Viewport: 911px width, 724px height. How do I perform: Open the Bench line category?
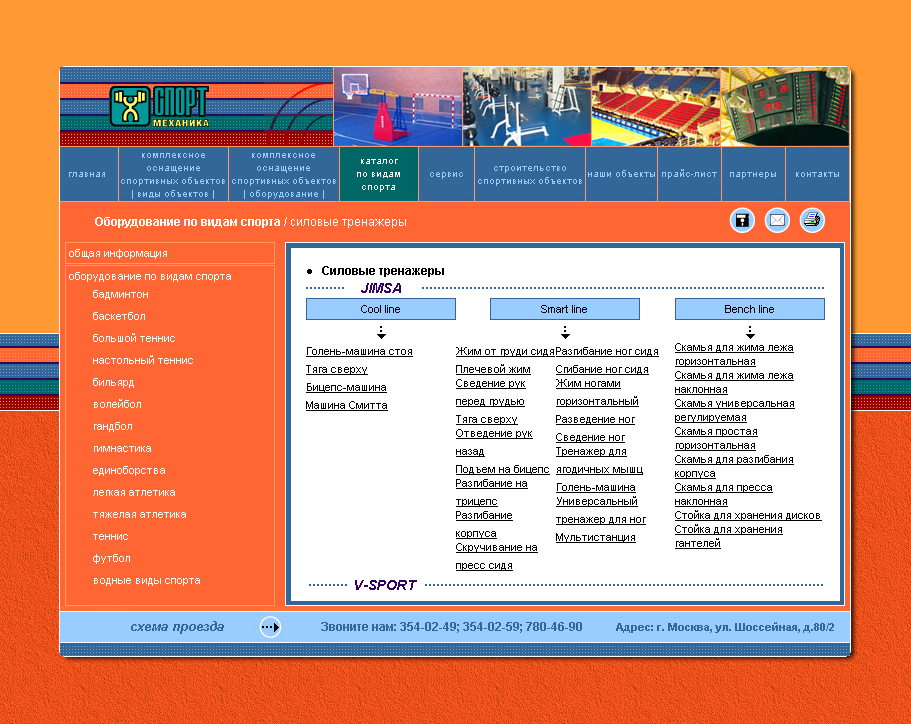(749, 309)
